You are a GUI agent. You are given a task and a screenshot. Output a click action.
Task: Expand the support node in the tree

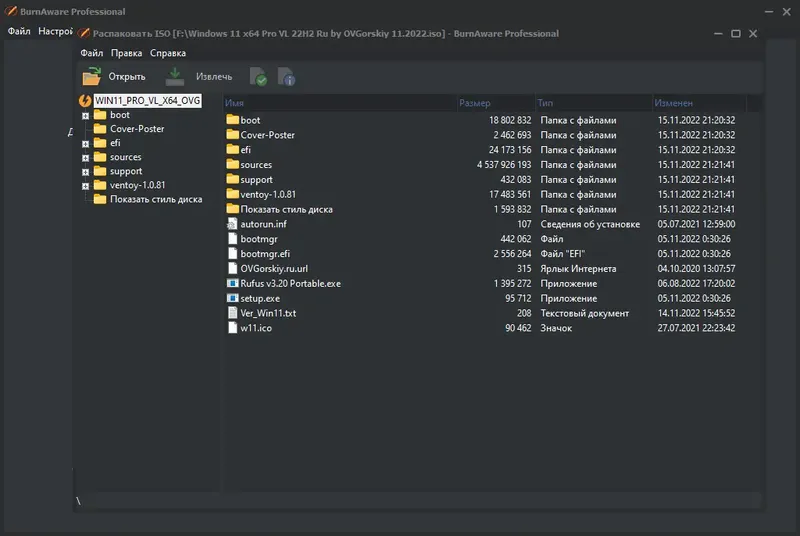pos(85,172)
